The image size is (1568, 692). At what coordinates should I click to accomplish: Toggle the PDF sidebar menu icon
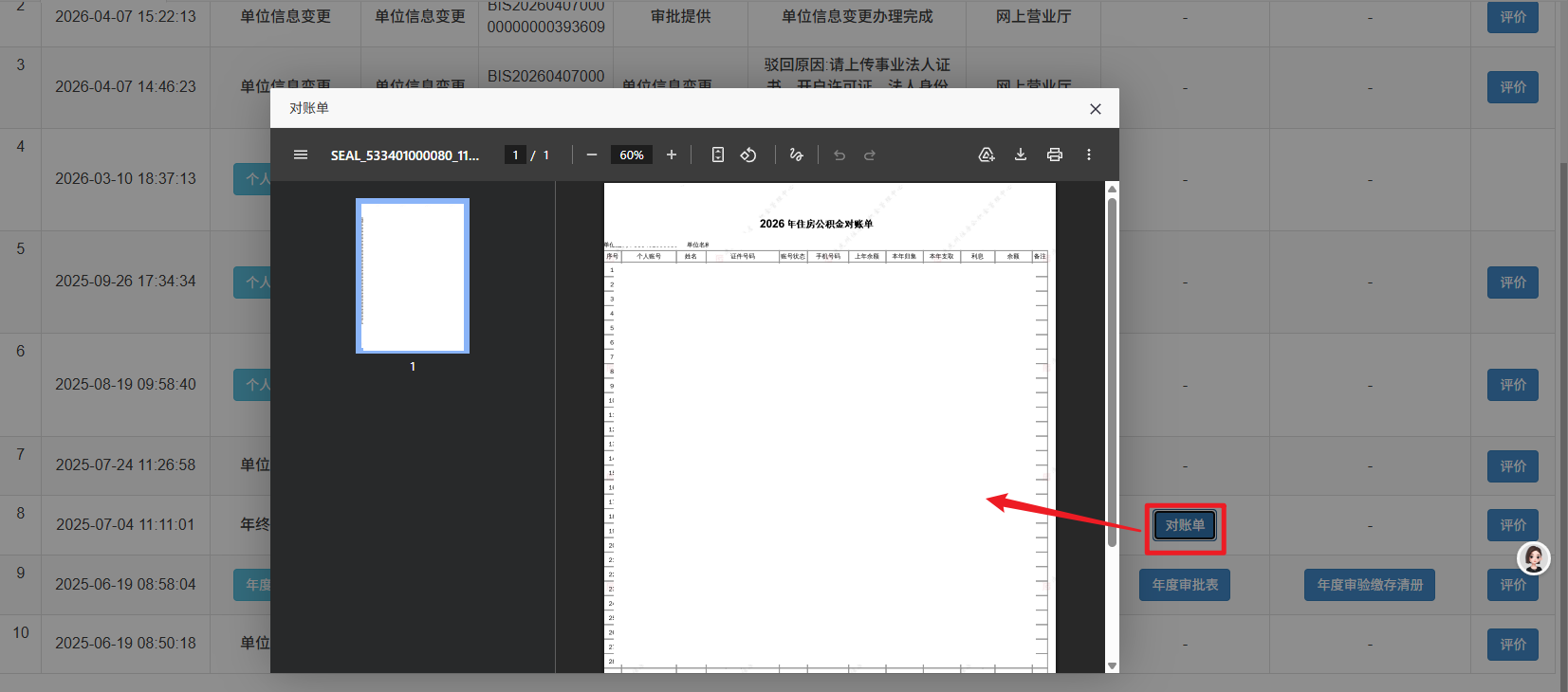coord(301,155)
